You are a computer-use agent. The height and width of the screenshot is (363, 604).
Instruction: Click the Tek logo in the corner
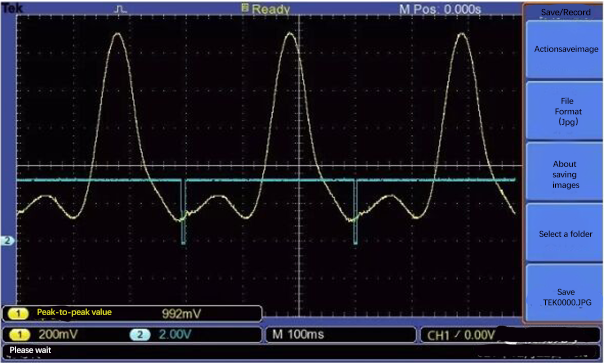[12, 8]
